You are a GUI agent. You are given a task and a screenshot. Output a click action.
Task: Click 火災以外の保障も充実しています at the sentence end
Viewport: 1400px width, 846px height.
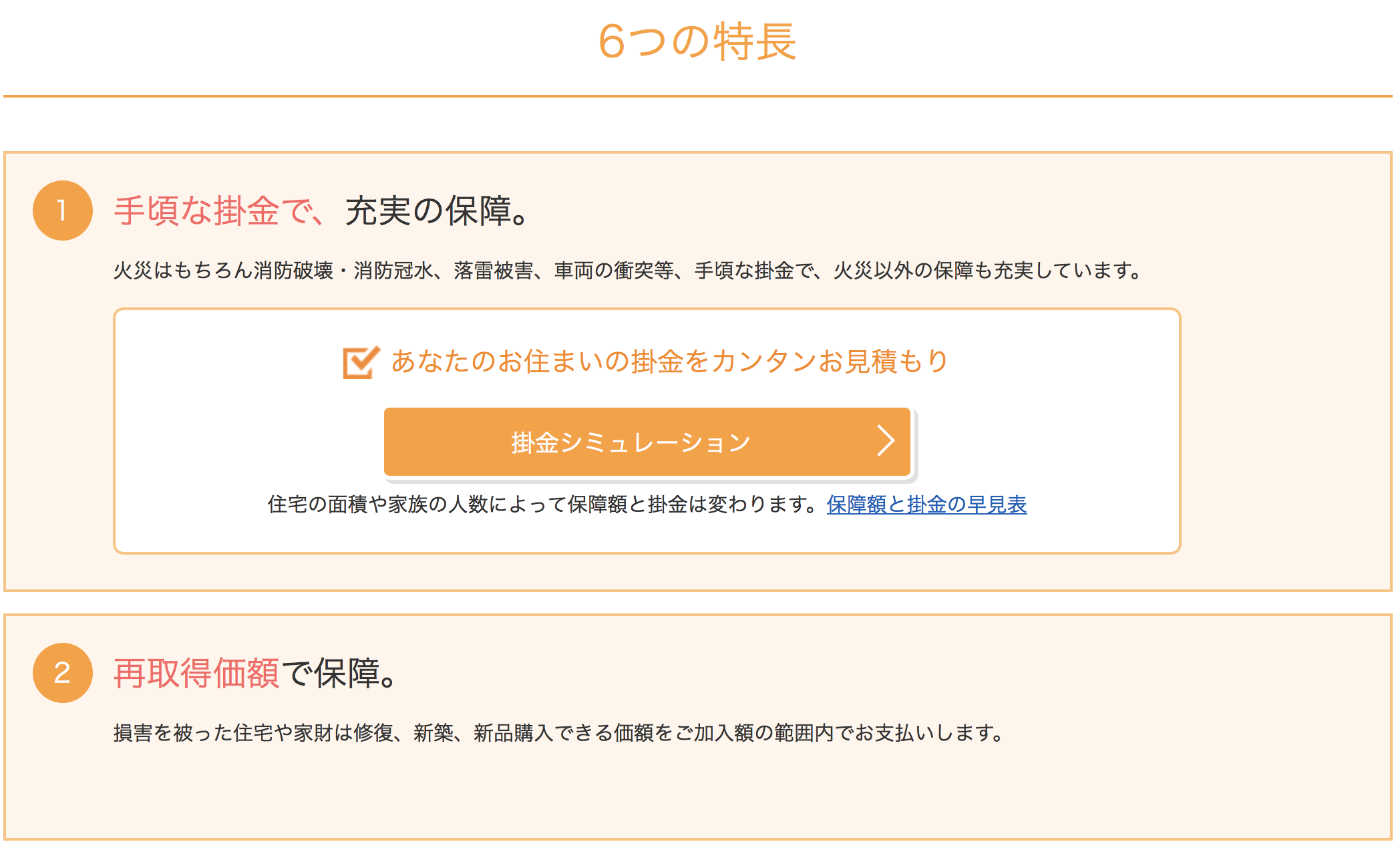point(983,271)
